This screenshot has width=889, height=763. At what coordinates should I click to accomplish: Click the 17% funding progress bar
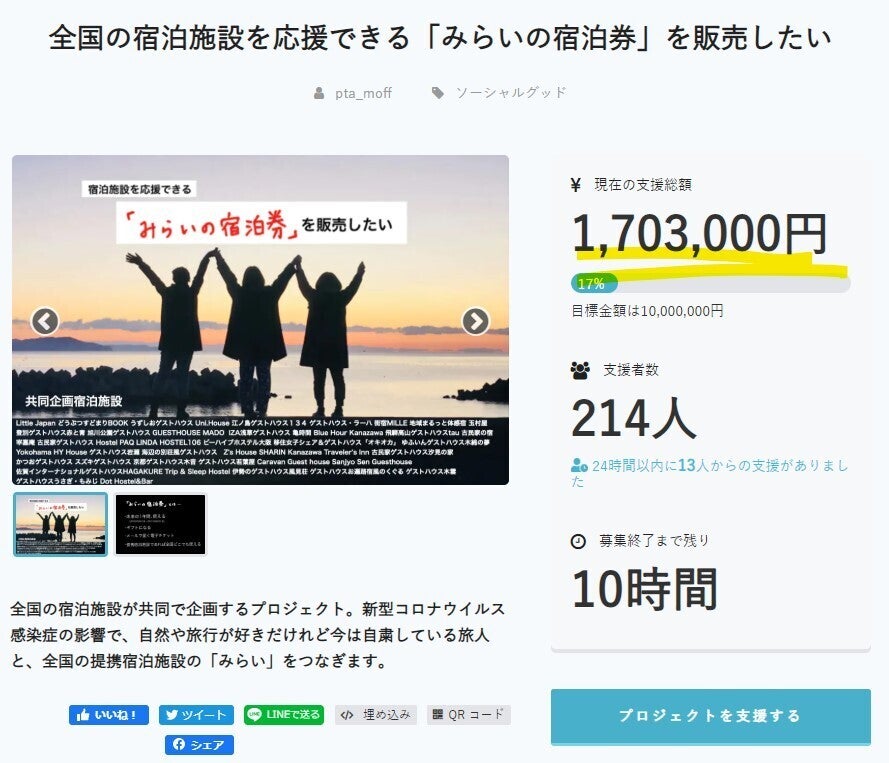coord(710,283)
